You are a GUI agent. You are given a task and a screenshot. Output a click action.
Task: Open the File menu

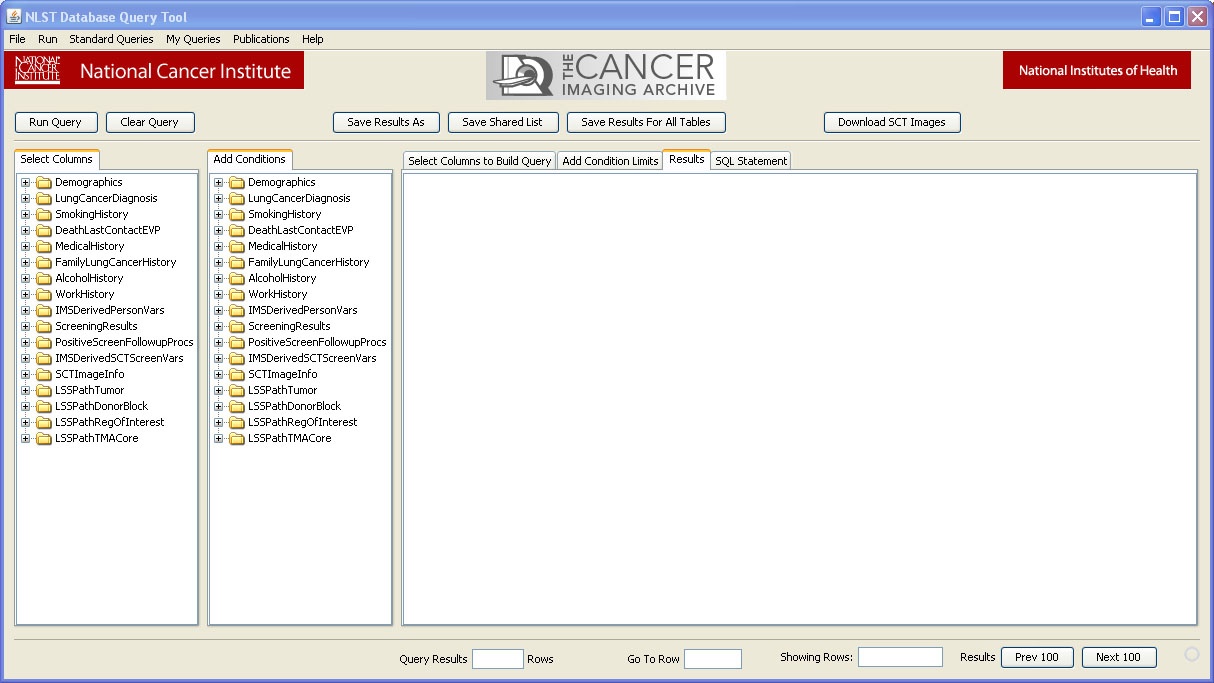(17, 39)
